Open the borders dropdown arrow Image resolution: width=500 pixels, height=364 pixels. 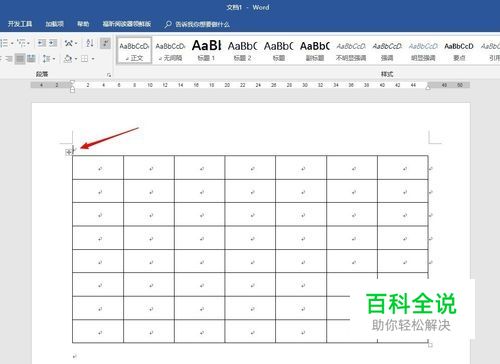[x=93, y=59]
